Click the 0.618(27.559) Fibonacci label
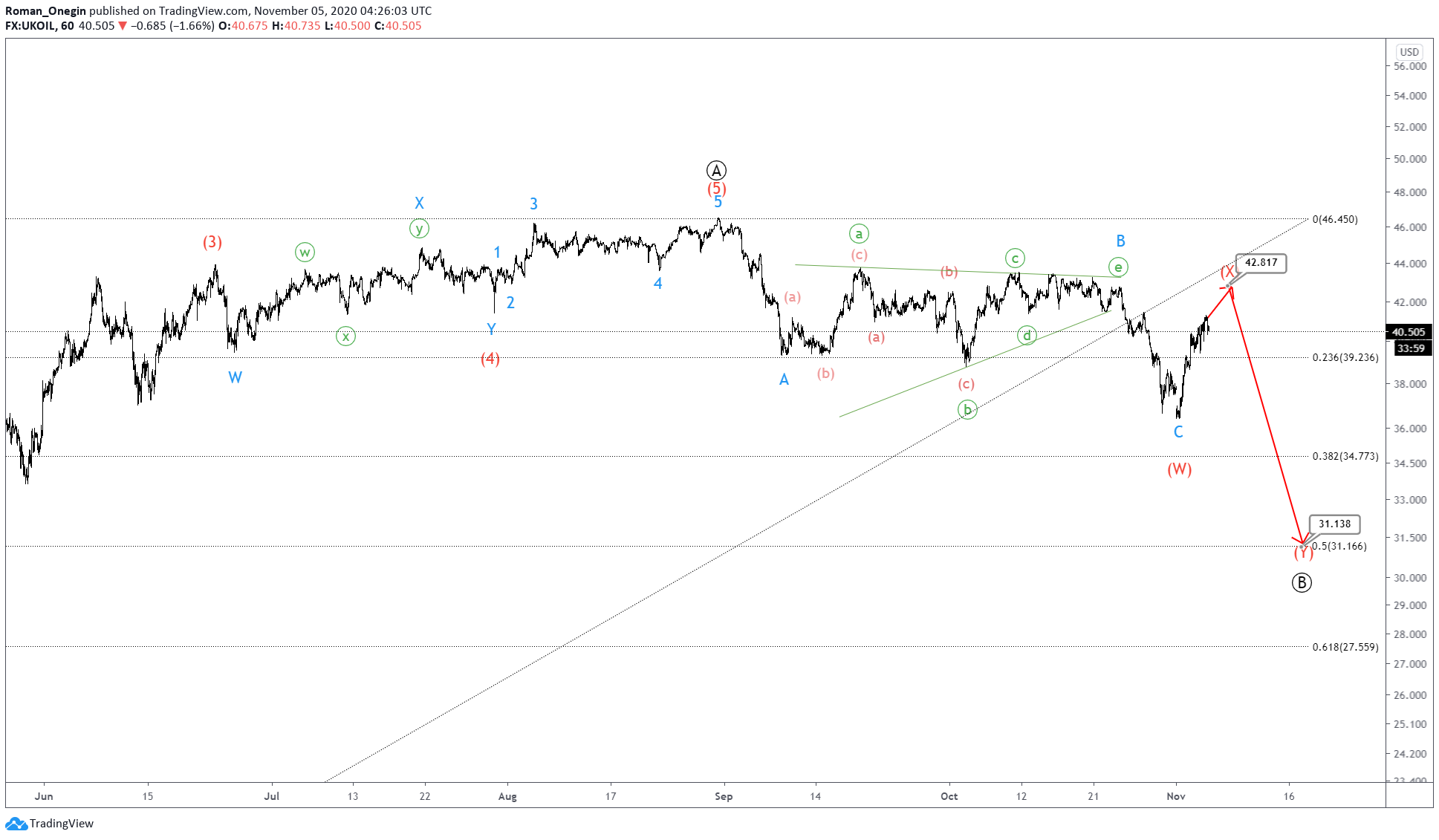The width and height of the screenshot is (1439, 840). pyautogui.click(x=1345, y=647)
